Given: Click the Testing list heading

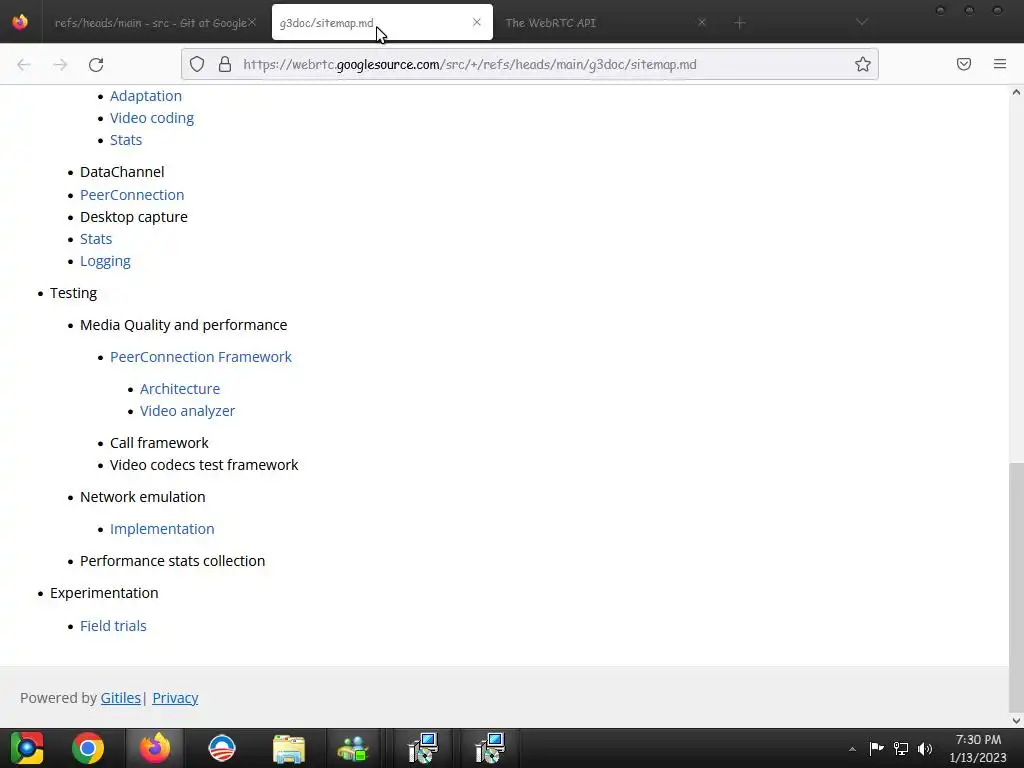Looking at the screenshot, I should [73, 293].
